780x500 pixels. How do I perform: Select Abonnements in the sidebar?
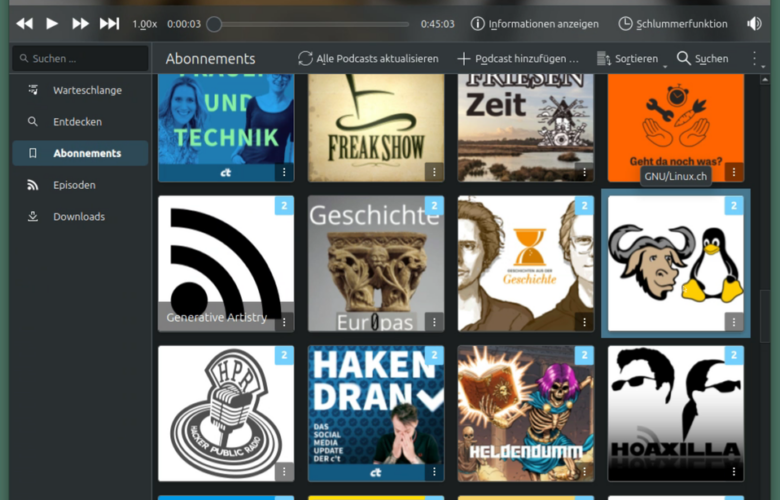tap(81, 153)
